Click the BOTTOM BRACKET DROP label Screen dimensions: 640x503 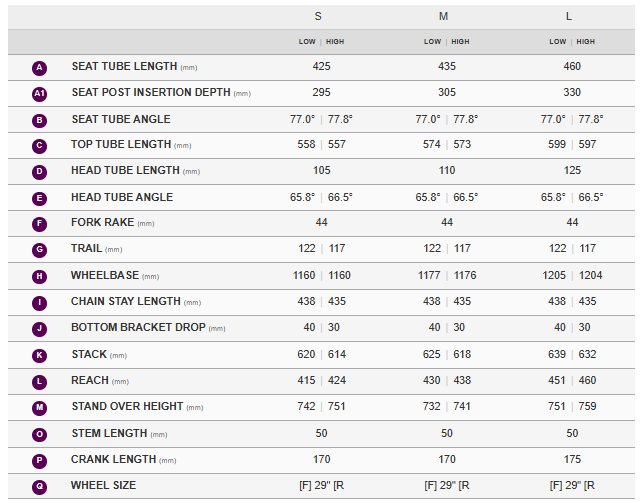pyautogui.click(x=140, y=327)
